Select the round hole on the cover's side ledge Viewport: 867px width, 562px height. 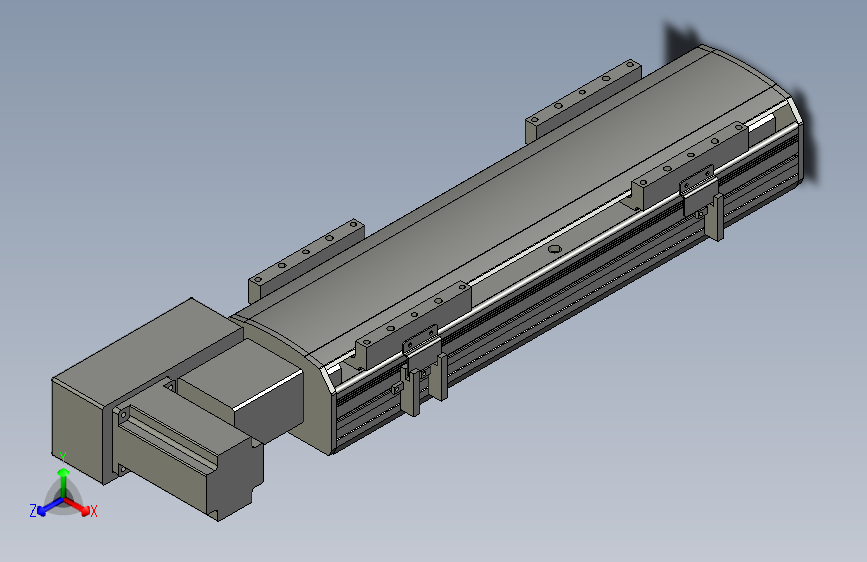555,248
